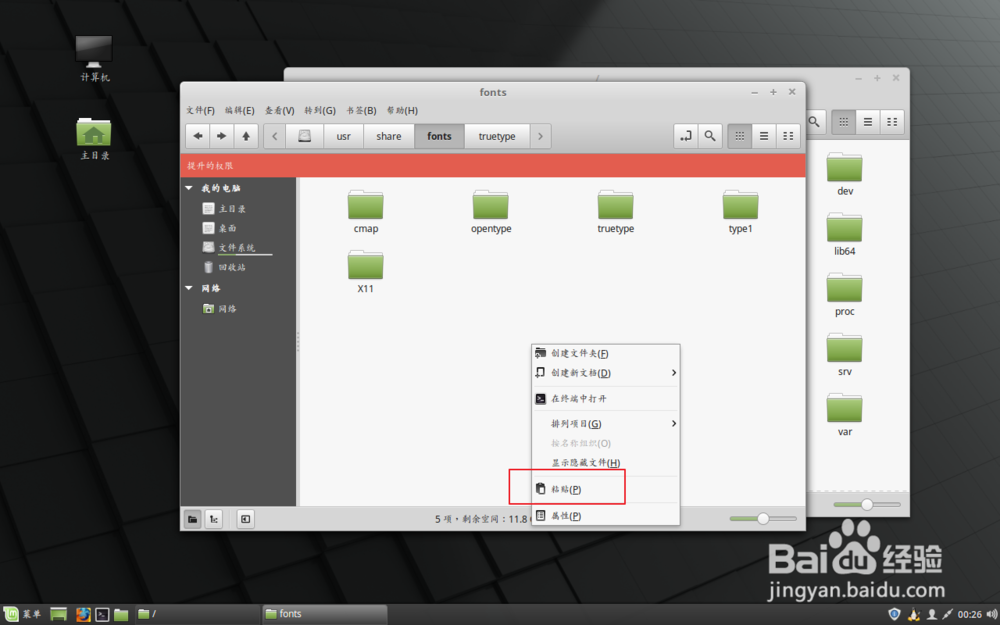Collapse the 网络 section
Viewport: 1000px width, 625px height.
point(188,288)
